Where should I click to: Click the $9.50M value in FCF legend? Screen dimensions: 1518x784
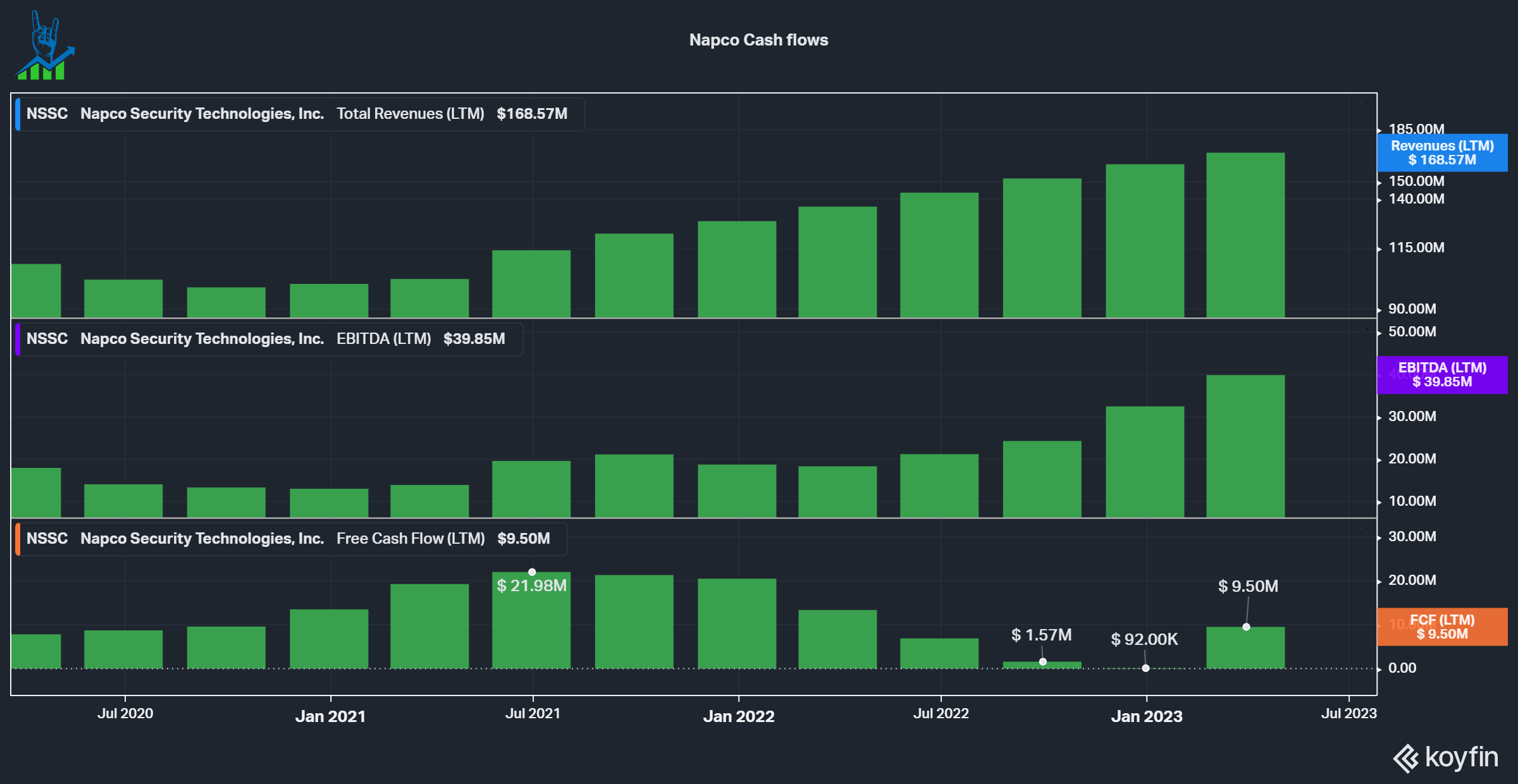[x=524, y=539]
